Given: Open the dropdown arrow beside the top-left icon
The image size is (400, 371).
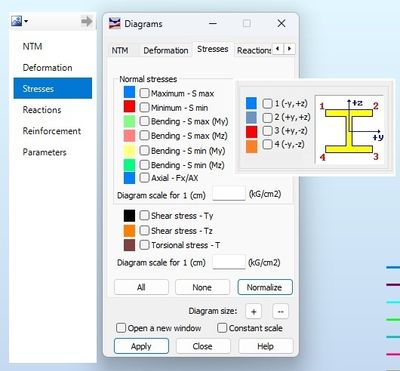Looking at the screenshot, I should pos(26,22).
